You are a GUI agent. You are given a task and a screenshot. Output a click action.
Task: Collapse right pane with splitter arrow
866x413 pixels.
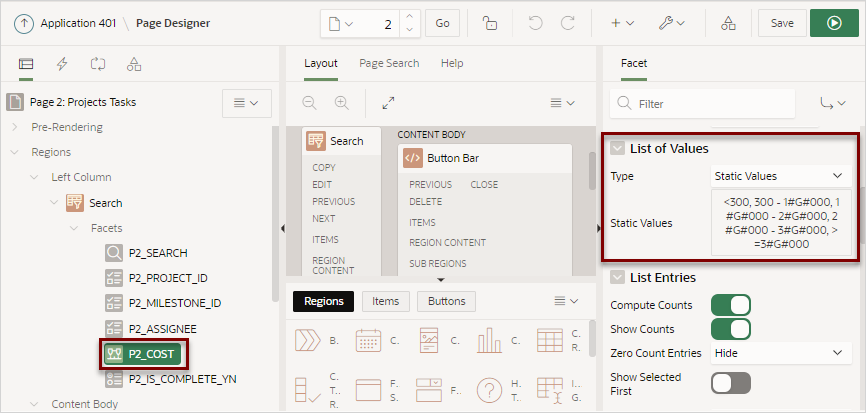pyautogui.click(x=599, y=228)
